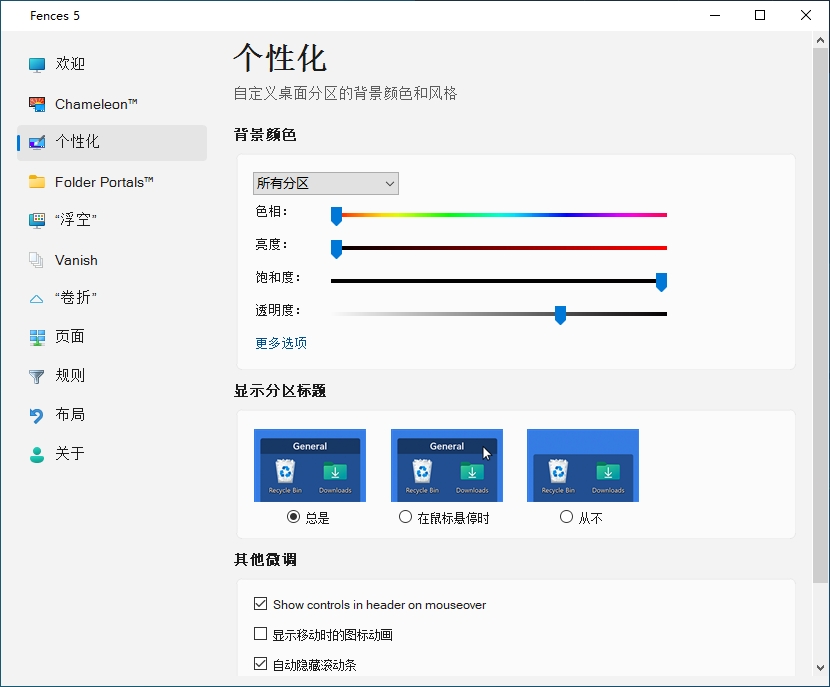This screenshot has height=687, width=830.
Task: Click the 其他微调 section heading
Action: (265, 559)
